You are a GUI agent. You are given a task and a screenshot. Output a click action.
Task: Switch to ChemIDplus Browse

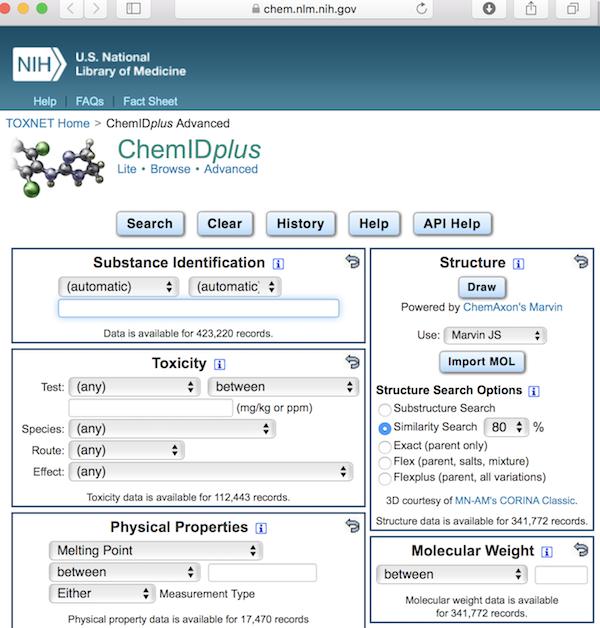(x=170, y=169)
